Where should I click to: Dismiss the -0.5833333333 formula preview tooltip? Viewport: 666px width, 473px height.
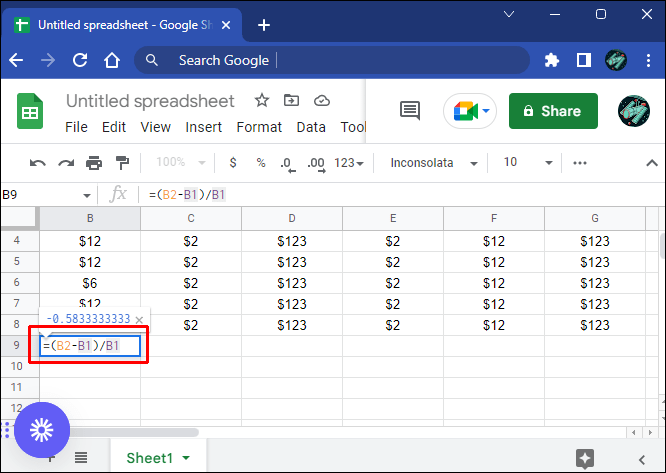tap(139, 319)
